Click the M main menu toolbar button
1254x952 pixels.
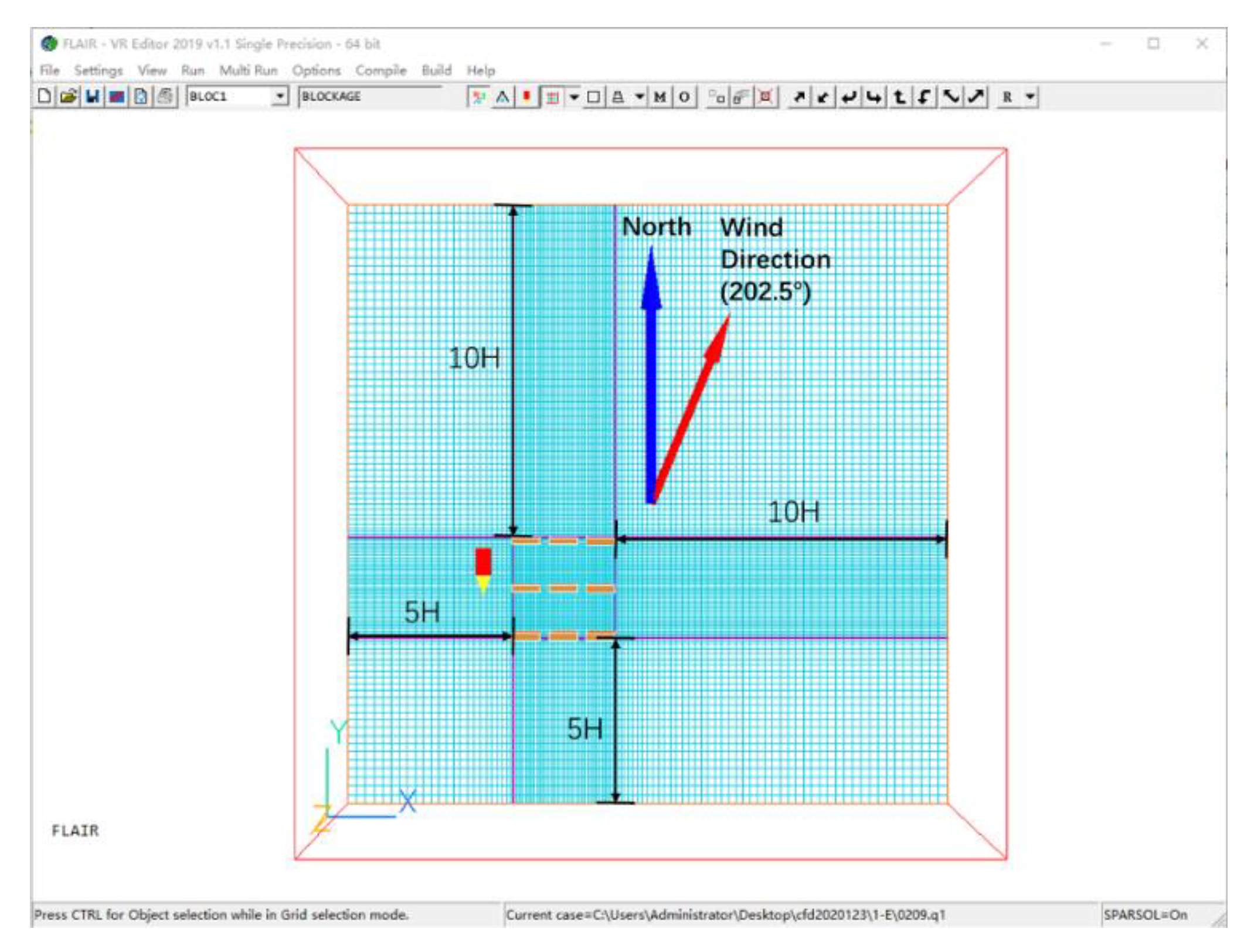(x=660, y=97)
